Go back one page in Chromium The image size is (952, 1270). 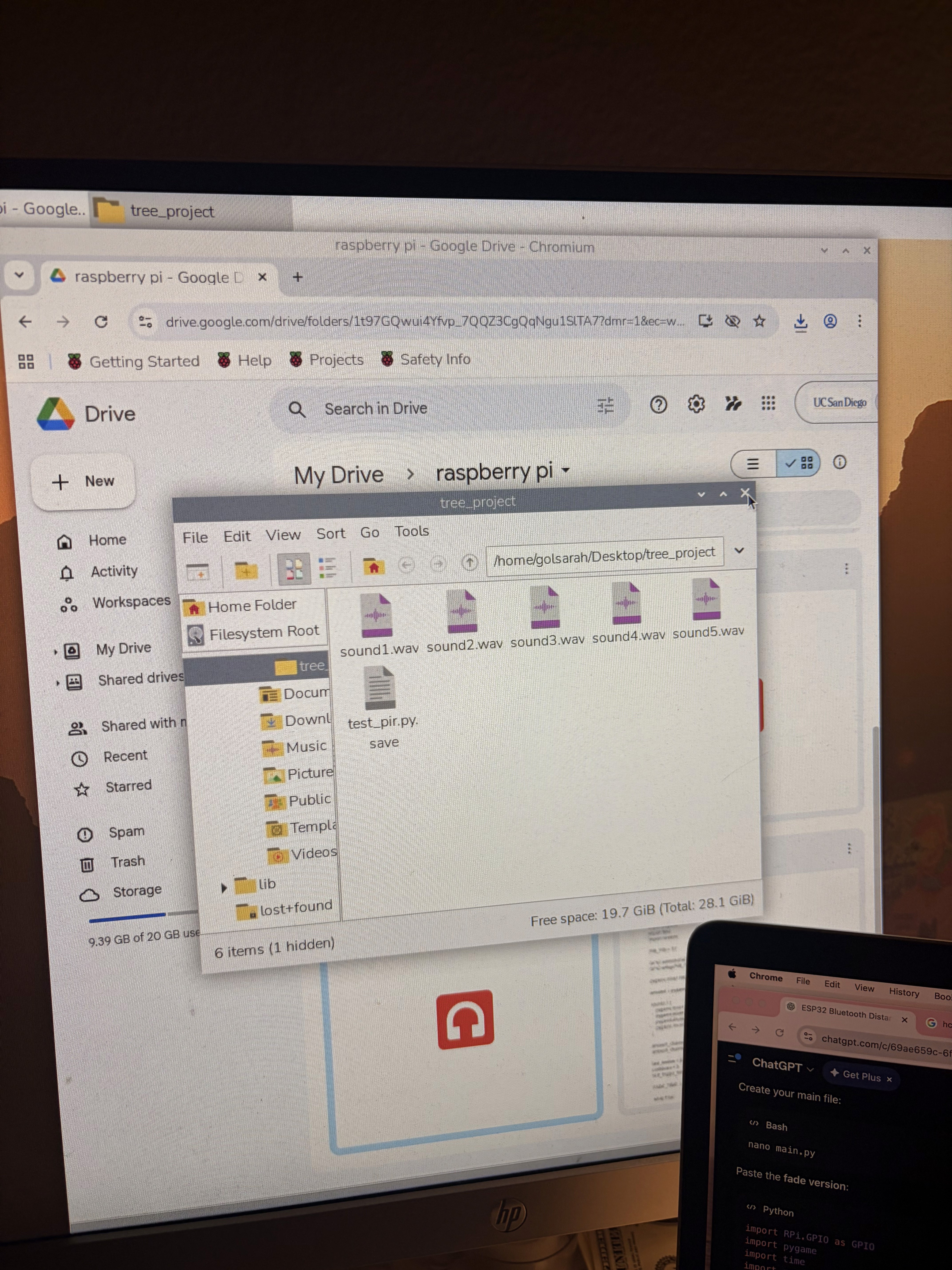[x=25, y=322]
